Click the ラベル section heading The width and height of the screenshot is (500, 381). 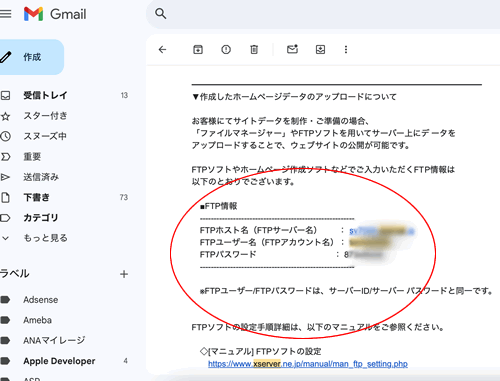coord(14,274)
